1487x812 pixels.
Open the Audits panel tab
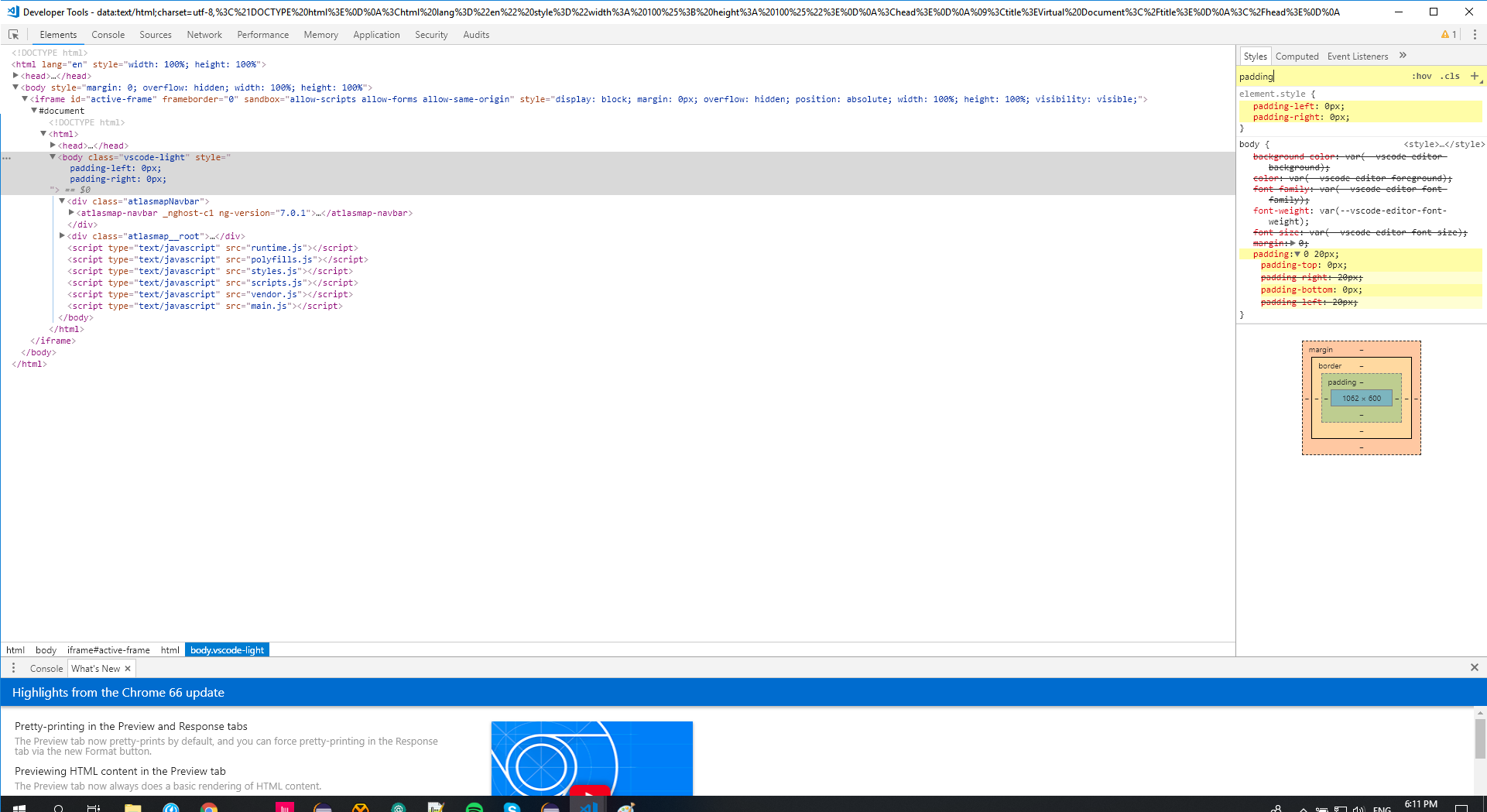point(476,35)
